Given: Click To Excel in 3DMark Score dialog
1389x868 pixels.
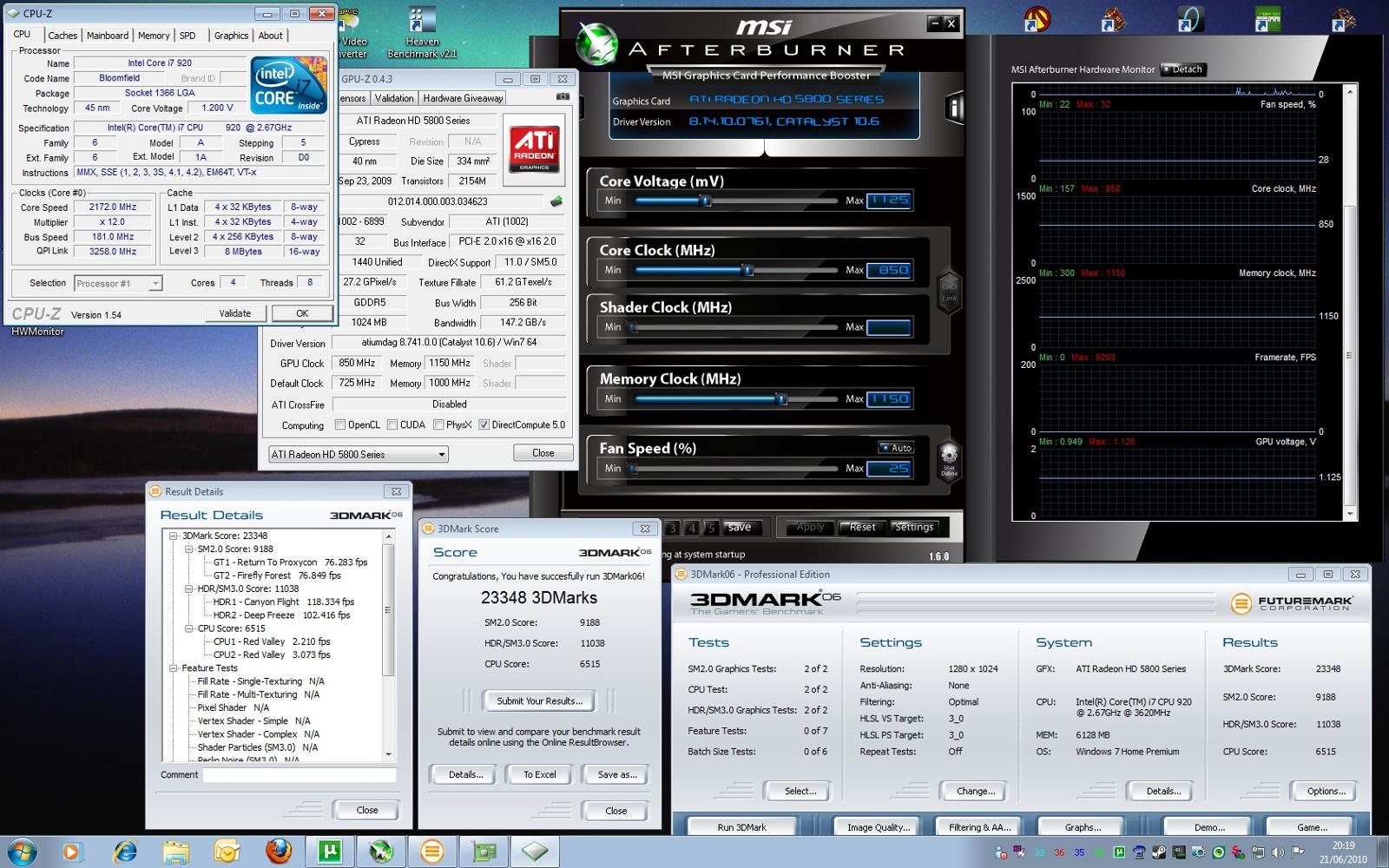Looking at the screenshot, I should [x=540, y=774].
